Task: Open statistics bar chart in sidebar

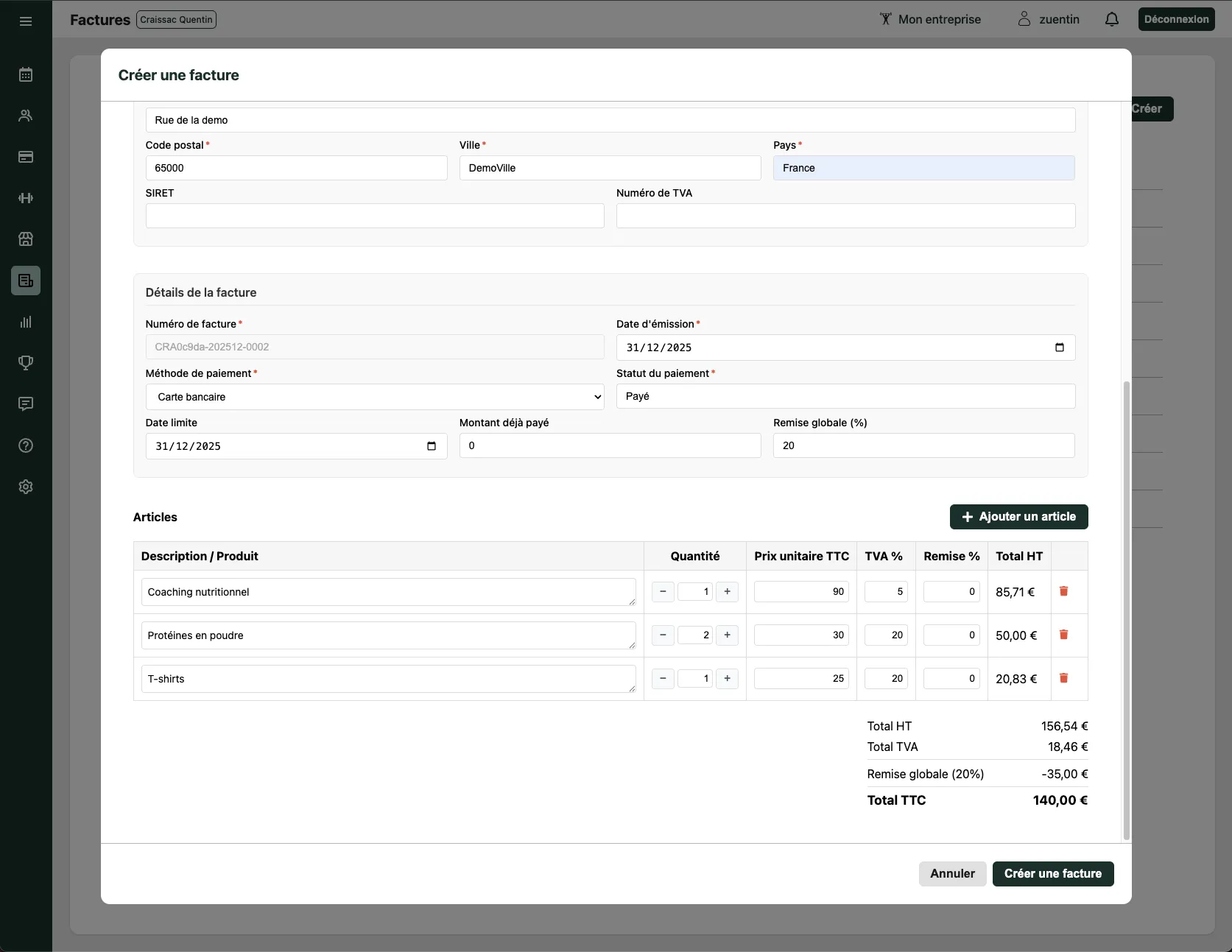Action: [x=26, y=322]
